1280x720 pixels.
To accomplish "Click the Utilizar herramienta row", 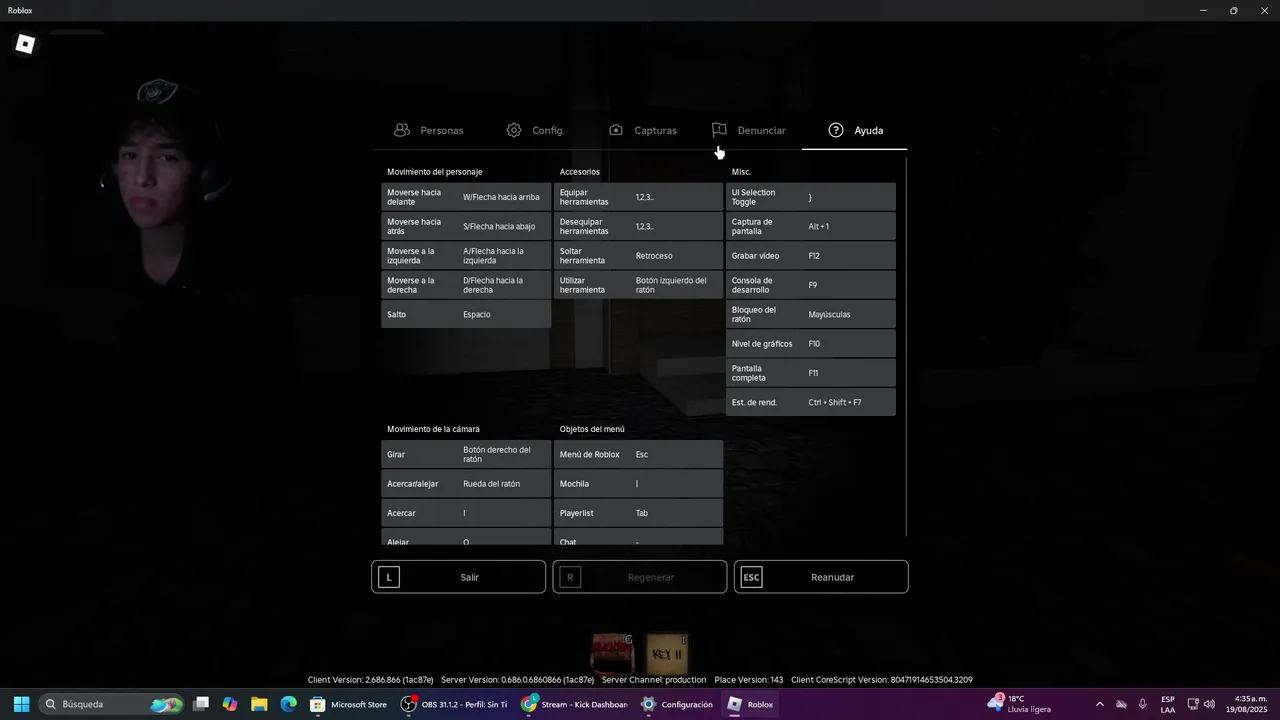I will (x=638, y=285).
